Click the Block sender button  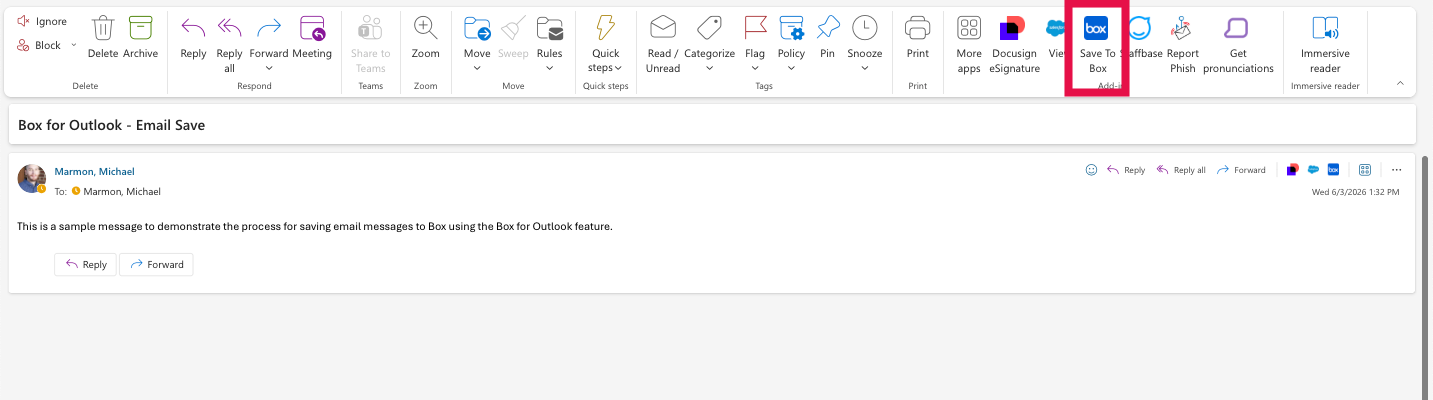click(39, 45)
